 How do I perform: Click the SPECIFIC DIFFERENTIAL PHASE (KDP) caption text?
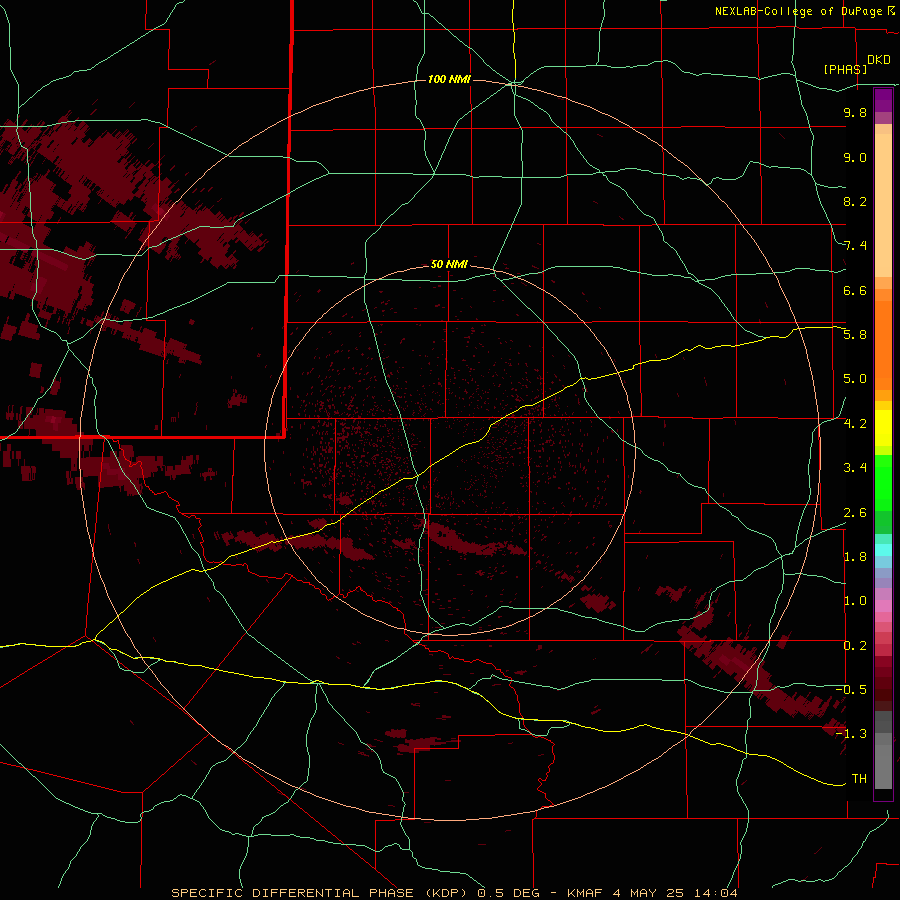(x=319, y=893)
